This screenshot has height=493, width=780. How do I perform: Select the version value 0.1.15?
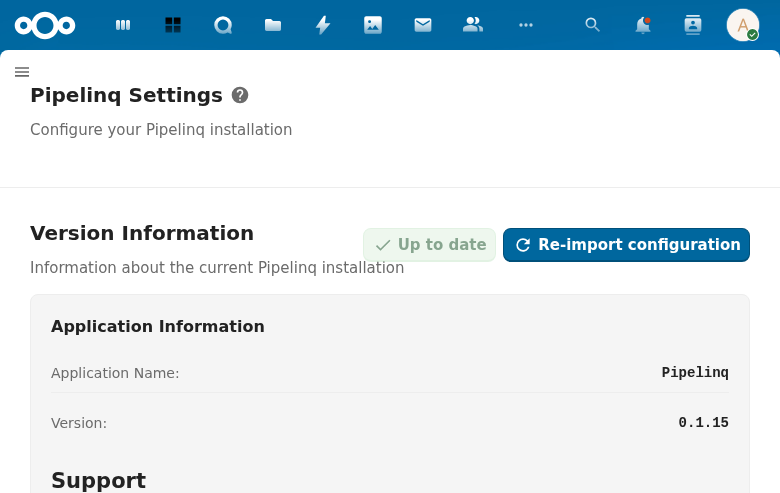point(703,422)
